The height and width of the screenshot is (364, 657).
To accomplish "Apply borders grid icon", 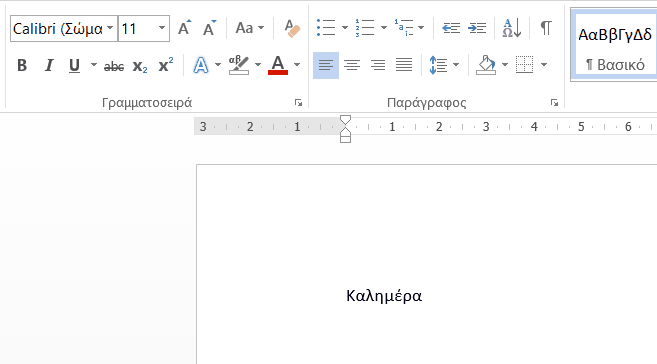I will tap(525, 65).
